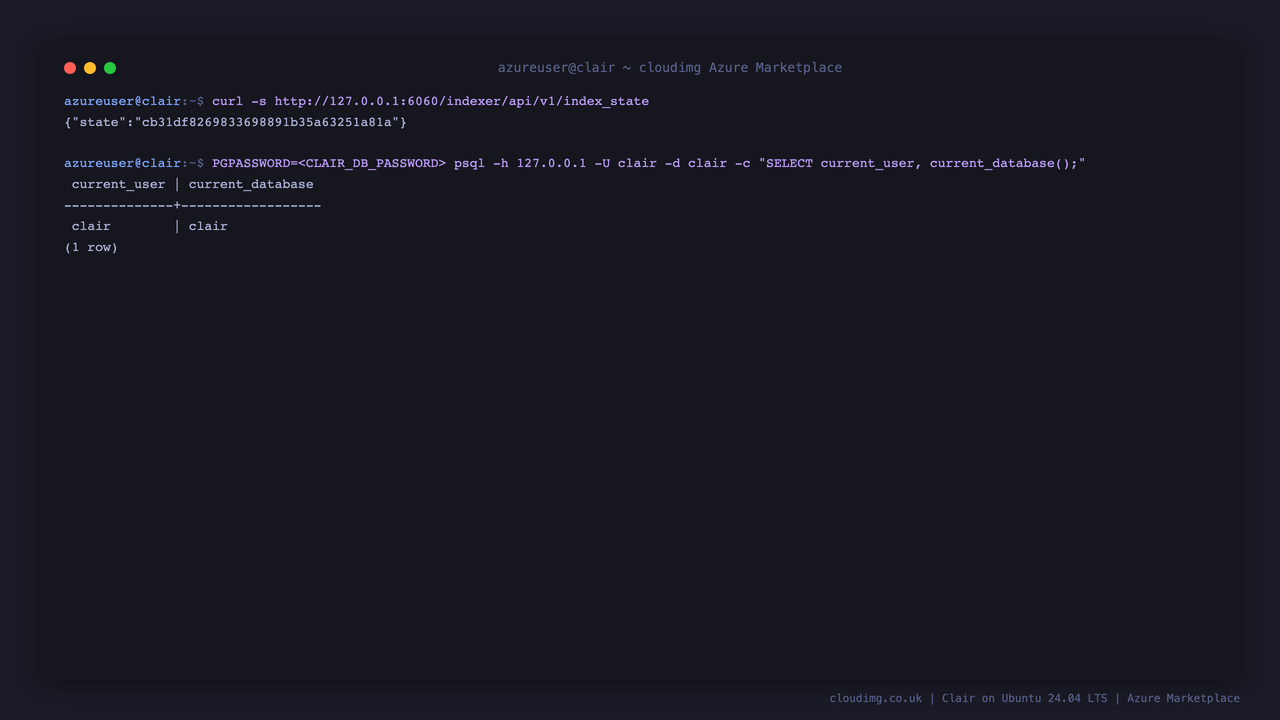Image resolution: width=1280 pixels, height=720 pixels.
Task: Click the 'clair' value under current_user
Action: pos(91,226)
